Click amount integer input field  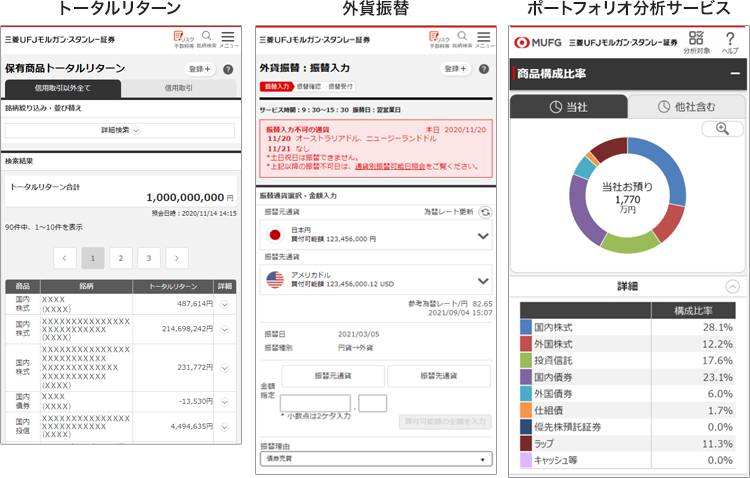coord(315,403)
